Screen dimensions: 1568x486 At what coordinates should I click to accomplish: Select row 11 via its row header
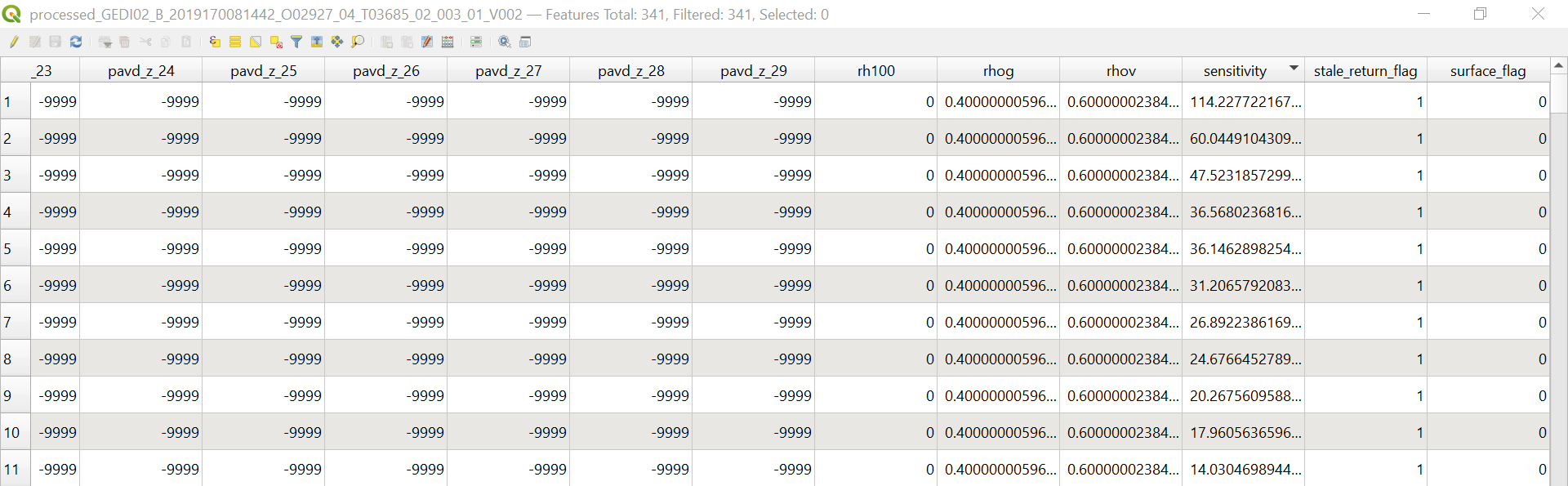tap(16, 469)
